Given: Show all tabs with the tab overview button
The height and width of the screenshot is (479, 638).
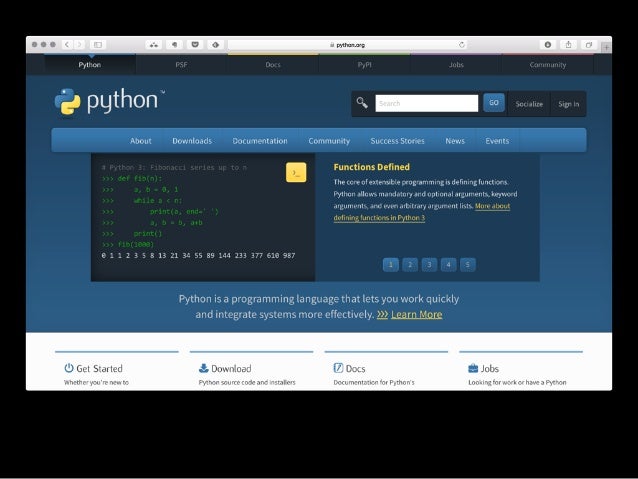Looking at the screenshot, I should click(589, 45).
